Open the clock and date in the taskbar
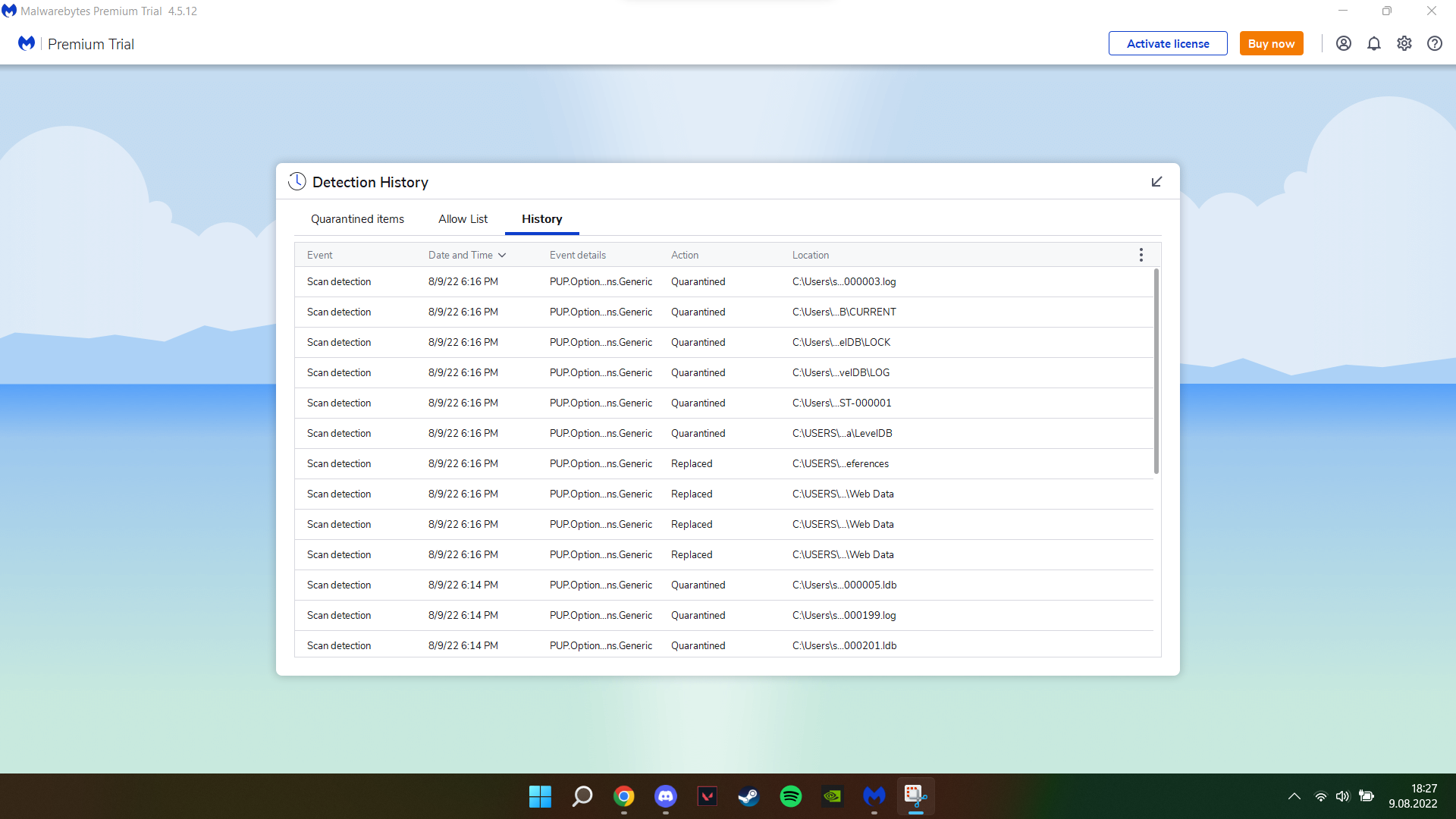The height and width of the screenshot is (819, 1456). pyautogui.click(x=1413, y=796)
